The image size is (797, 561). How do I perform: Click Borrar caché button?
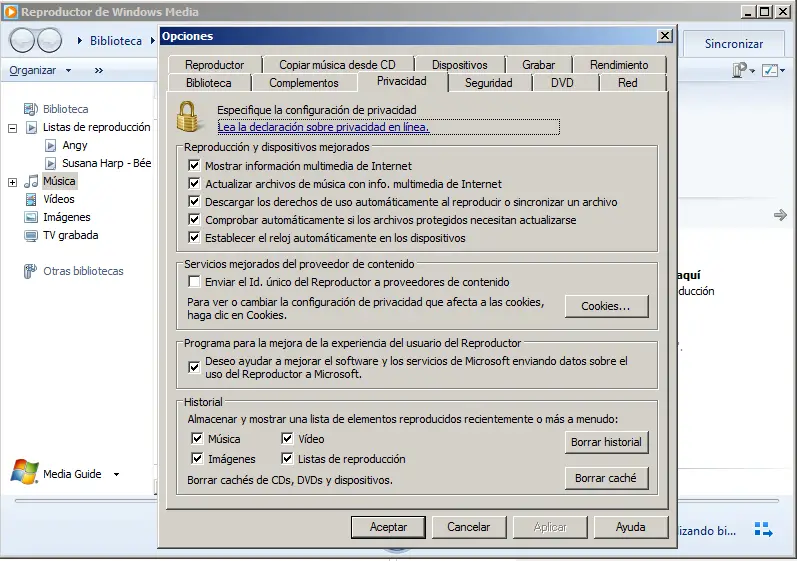pos(606,478)
